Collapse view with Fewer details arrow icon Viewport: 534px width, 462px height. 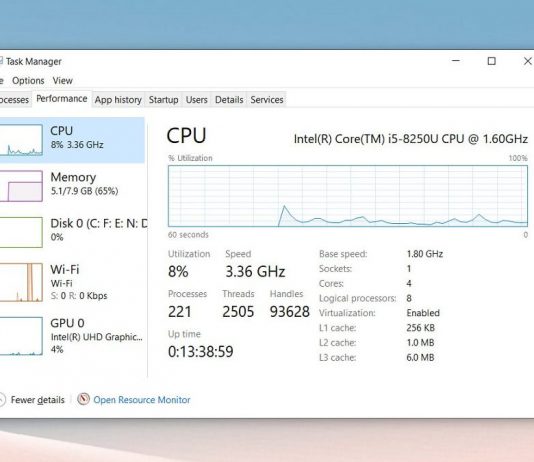click(x=2, y=399)
